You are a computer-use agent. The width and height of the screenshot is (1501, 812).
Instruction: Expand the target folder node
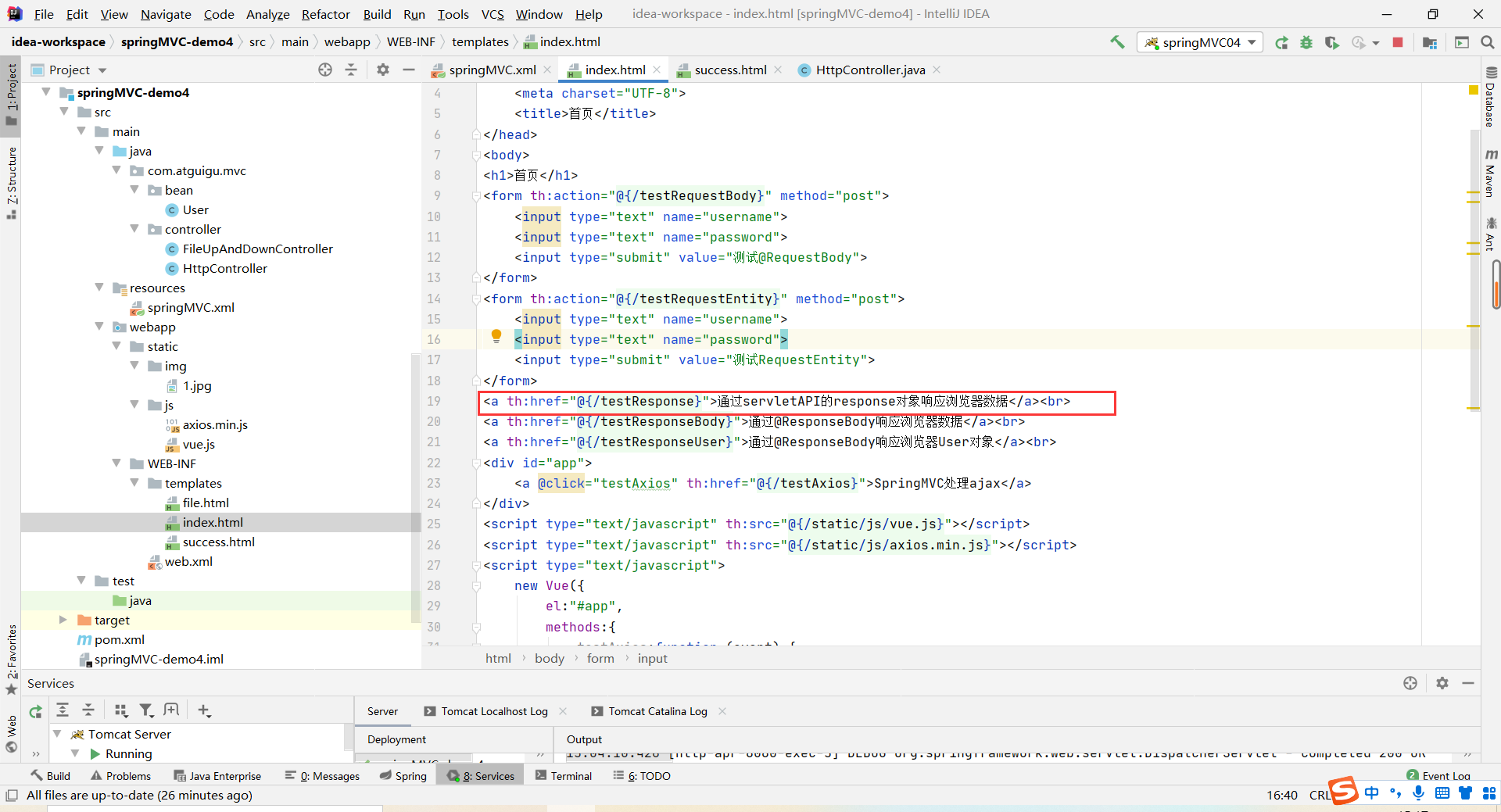click(x=63, y=620)
